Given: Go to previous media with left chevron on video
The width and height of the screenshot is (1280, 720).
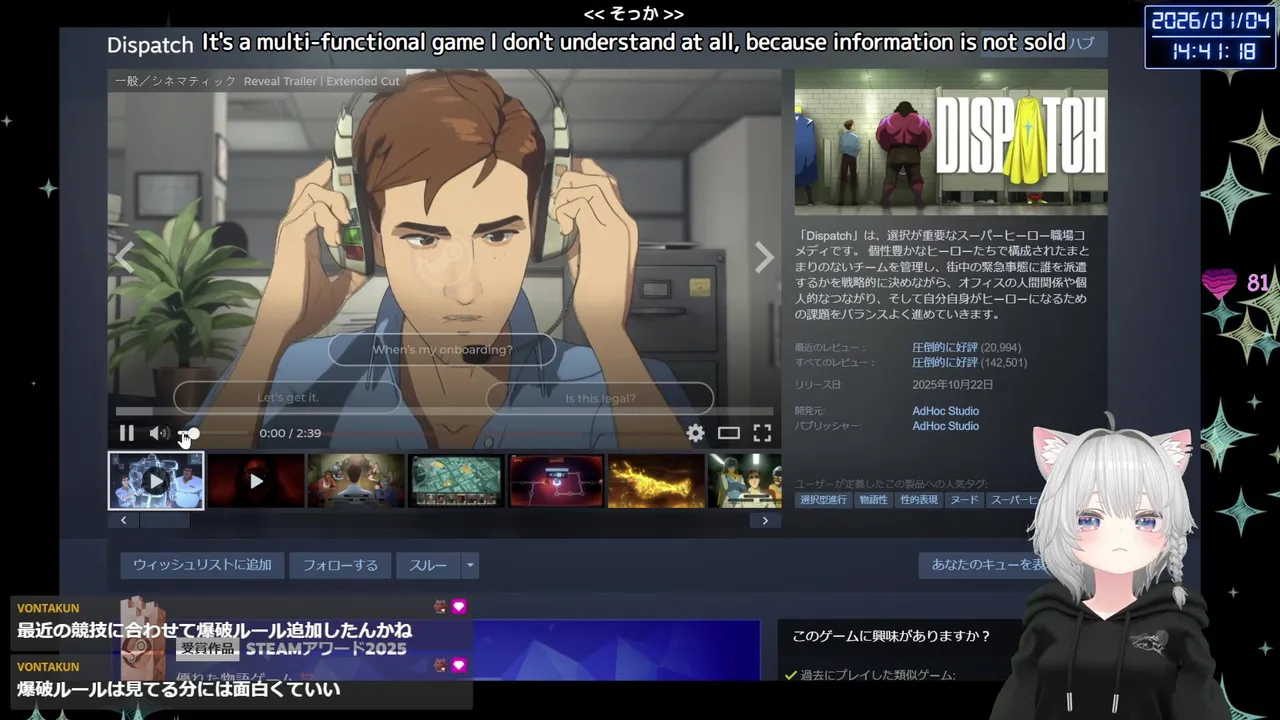Looking at the screenshot, I should (x=124, y=257).
